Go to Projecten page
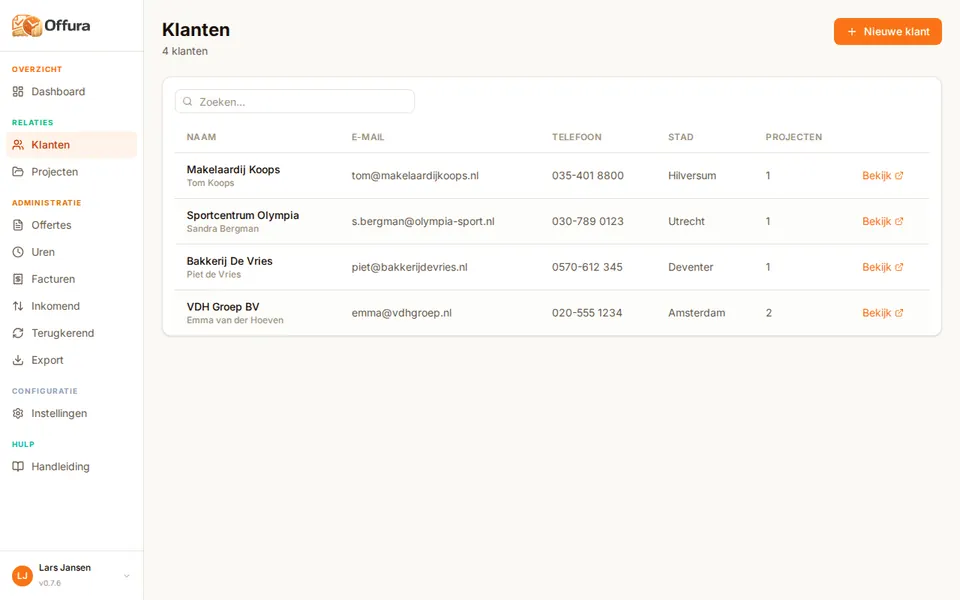This screenshot has height=600, width=960. pyautogui.click(x=72, y=171)
